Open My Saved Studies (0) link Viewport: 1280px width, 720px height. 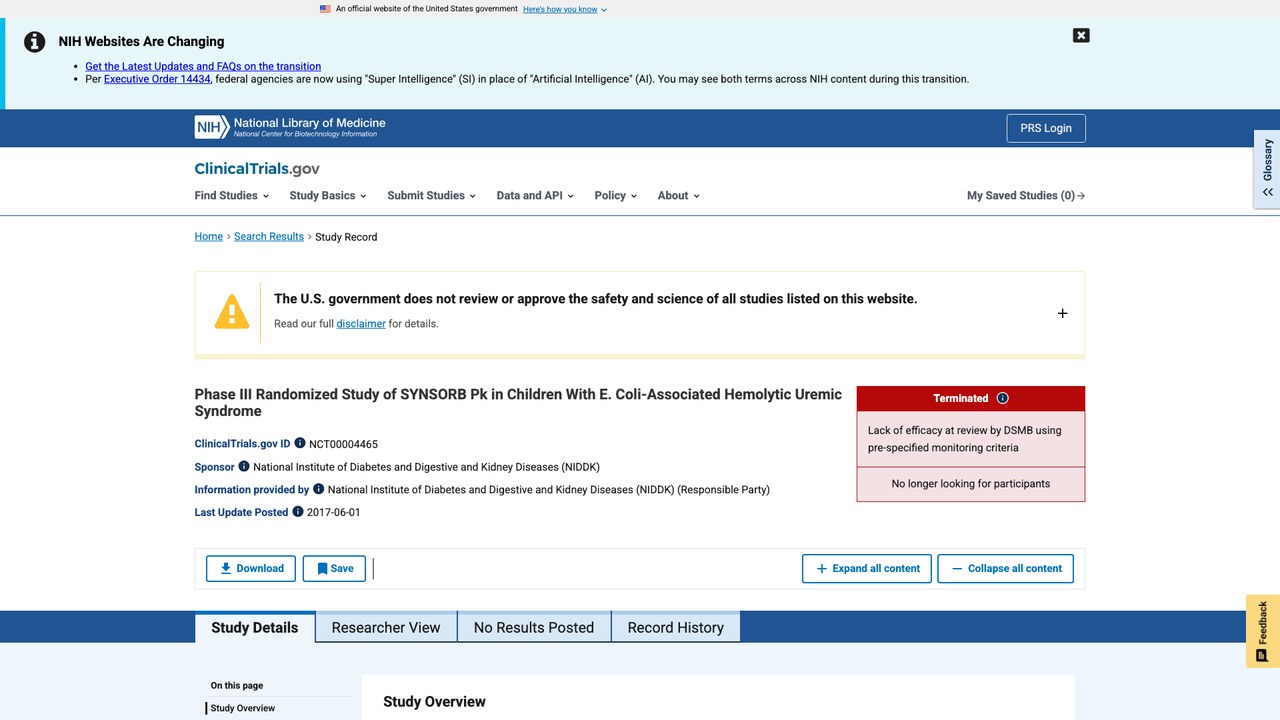[x=1026, y=196]
